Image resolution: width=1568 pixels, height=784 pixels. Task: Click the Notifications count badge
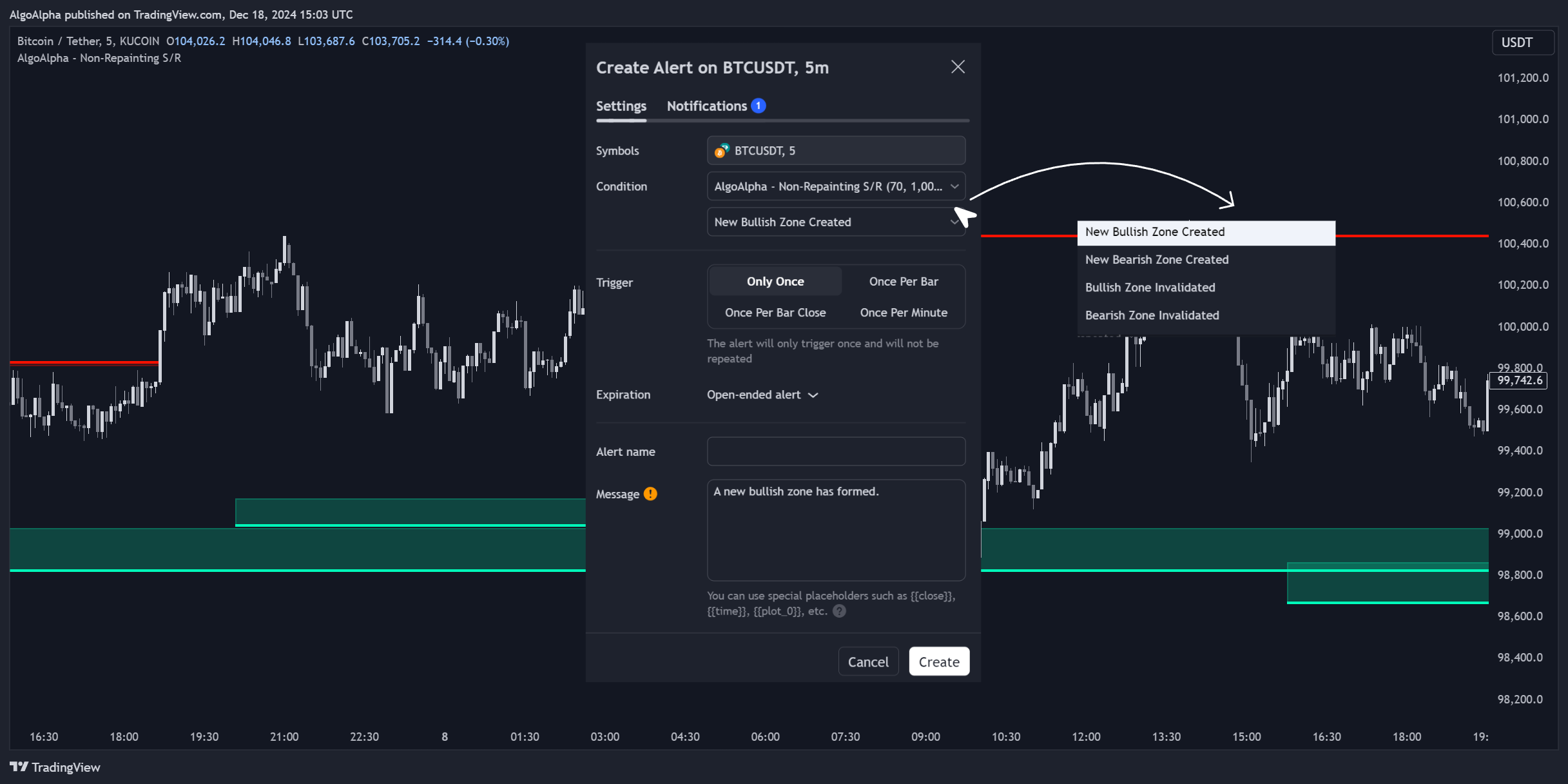pos(759,106)
